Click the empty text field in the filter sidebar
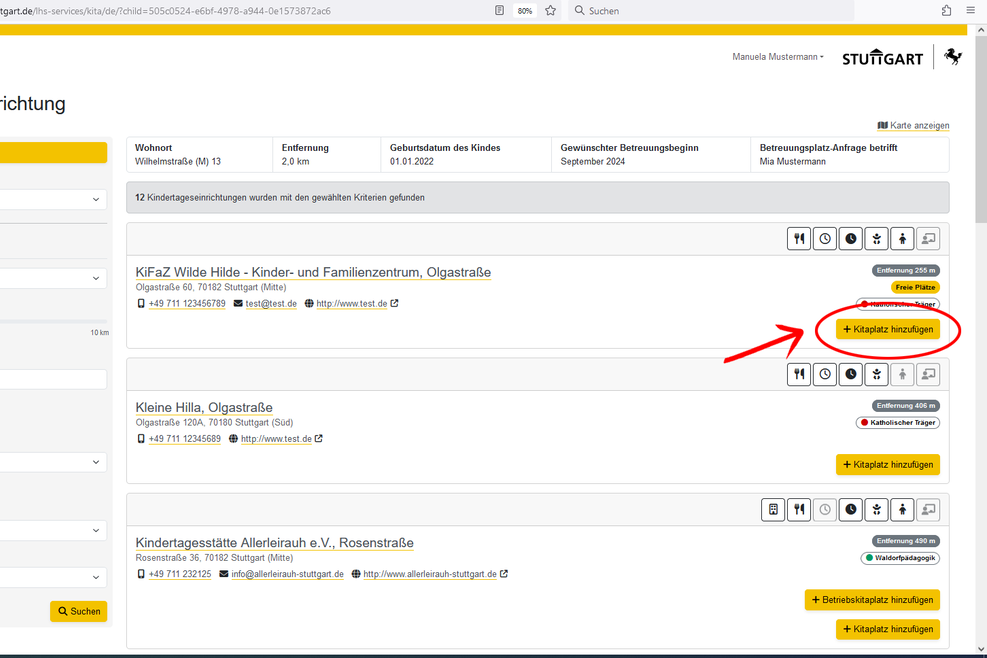Image resolution: width=987 pixels, height=658 pixels. 53,379
